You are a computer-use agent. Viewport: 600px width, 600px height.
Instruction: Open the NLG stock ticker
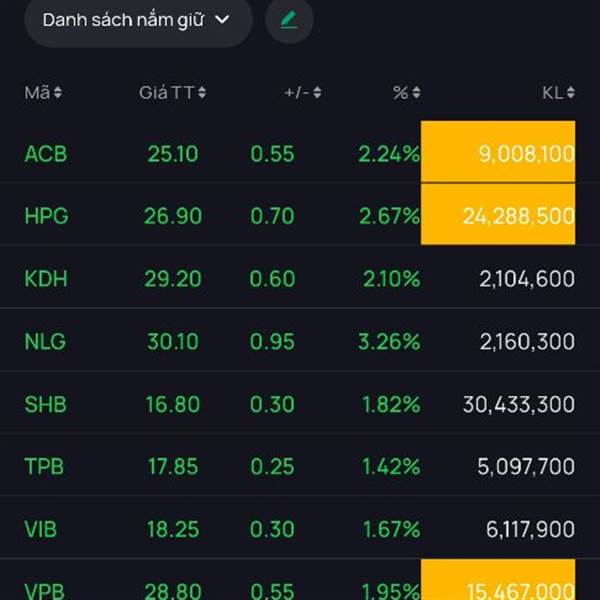46,342
